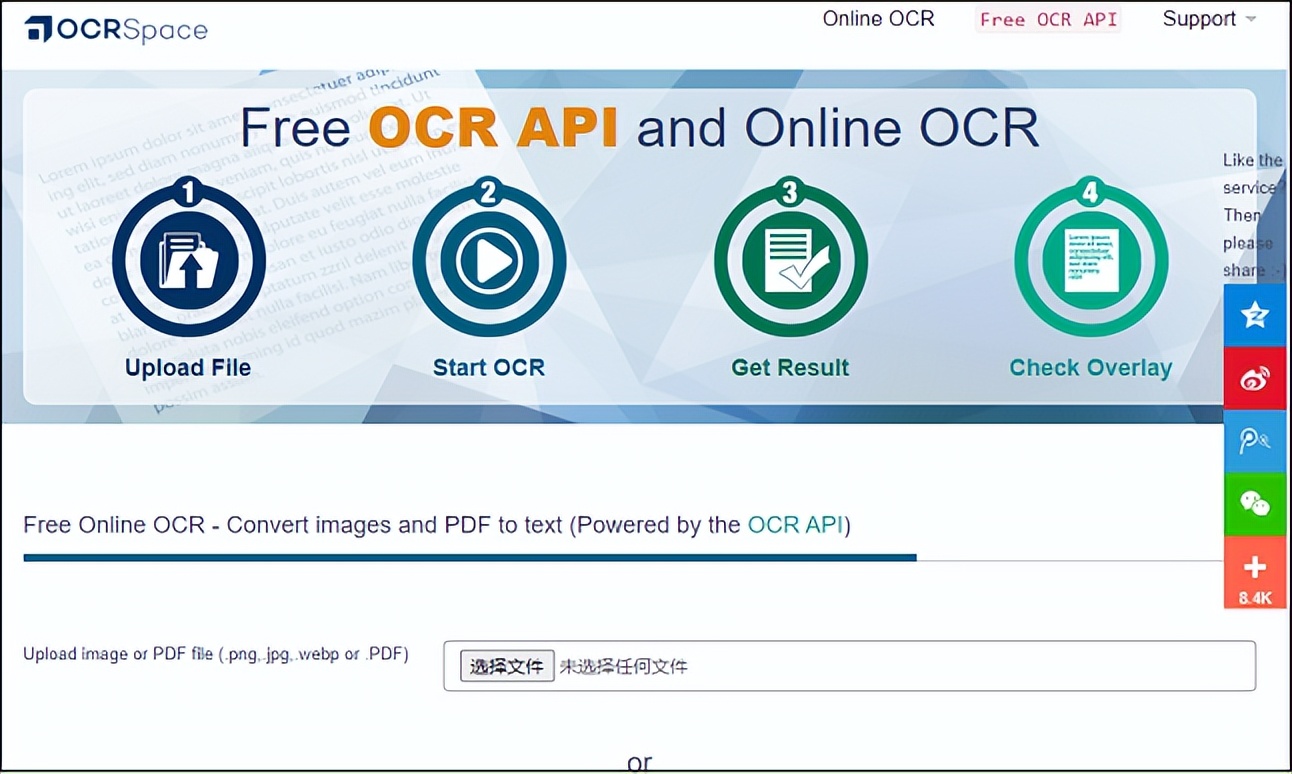1292x774 pixels.
Task: Open more sharing options plus icon
Action: (1254, 572)
